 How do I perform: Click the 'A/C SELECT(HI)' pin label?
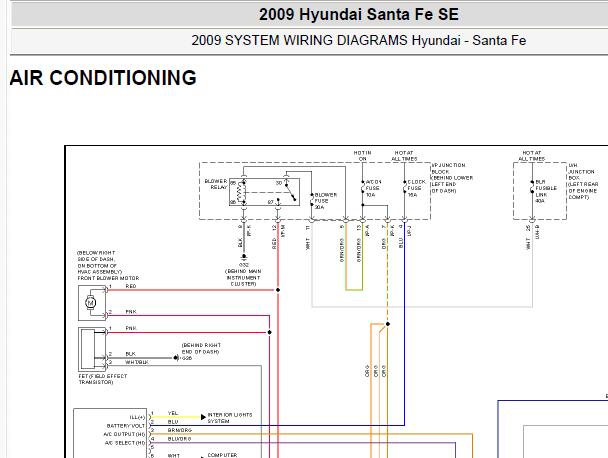click(x=125, y=443)
